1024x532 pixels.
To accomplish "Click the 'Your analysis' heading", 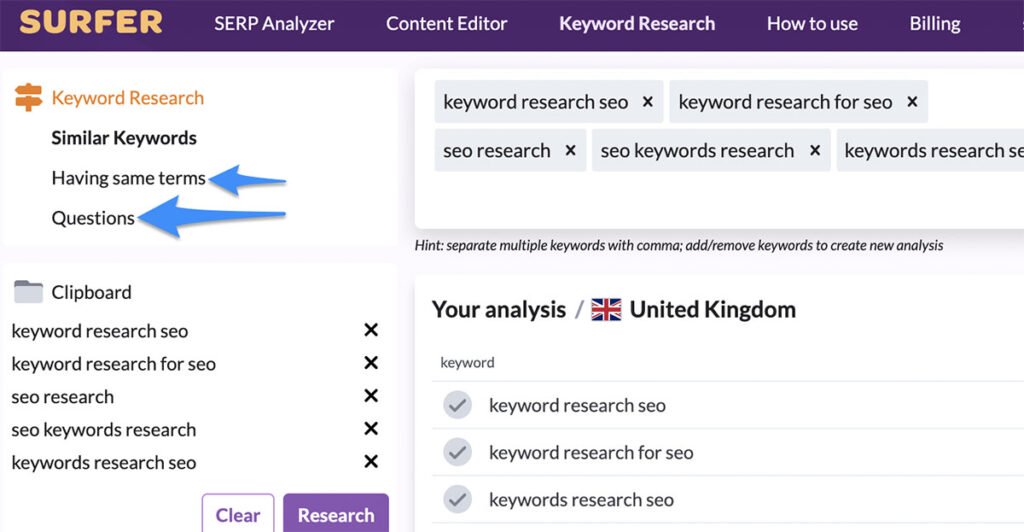I will coord(499,309).
